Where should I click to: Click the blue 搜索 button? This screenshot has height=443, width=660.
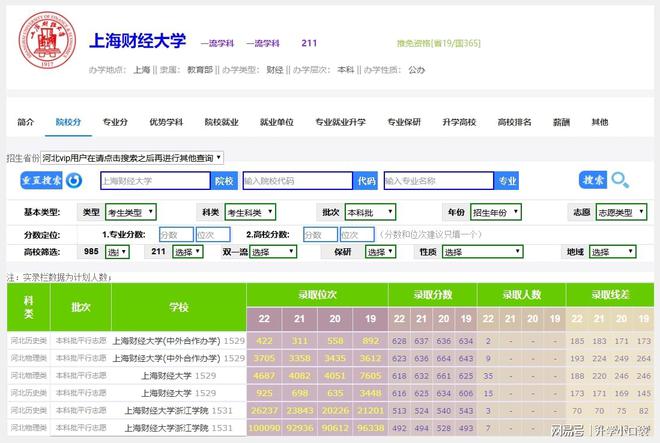[x=593, y=180]
